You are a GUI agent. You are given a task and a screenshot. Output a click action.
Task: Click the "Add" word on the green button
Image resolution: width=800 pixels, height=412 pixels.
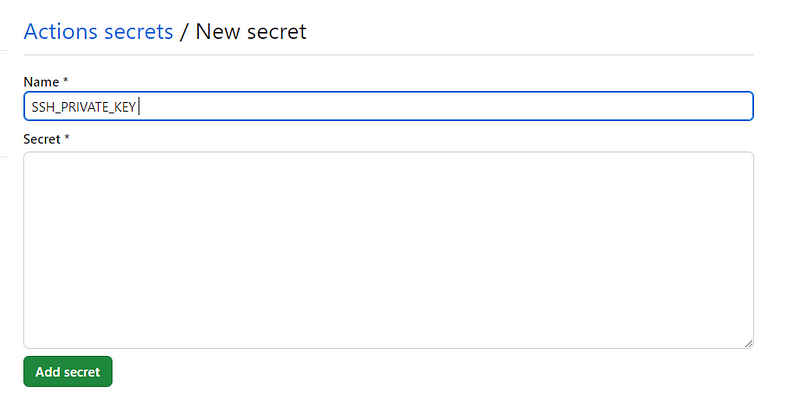tap(48, 372)
